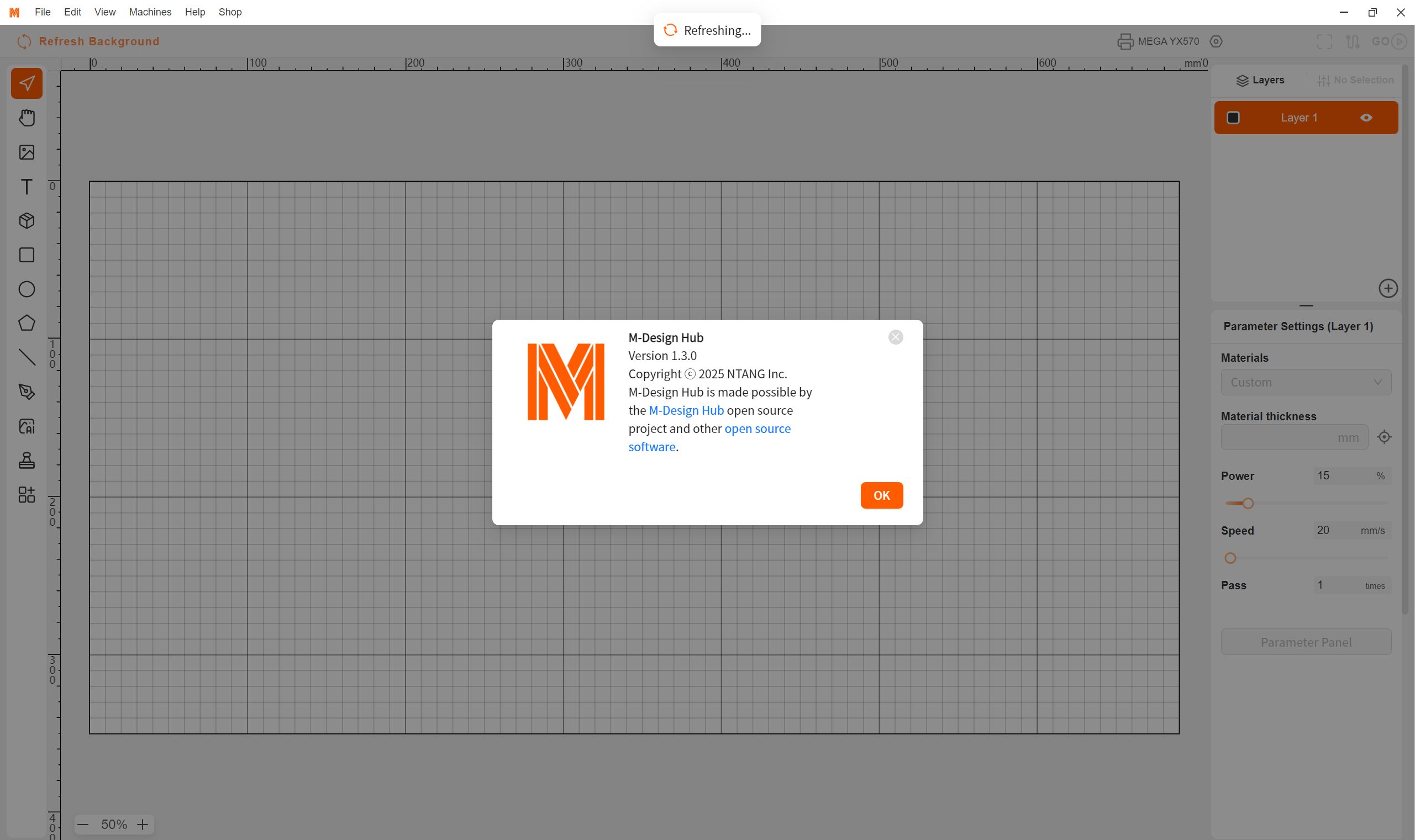Follow the M-Design Hub link
The height and width of the screenshot is (840, 1415).
pyautogui.click(x=686, y=410)
